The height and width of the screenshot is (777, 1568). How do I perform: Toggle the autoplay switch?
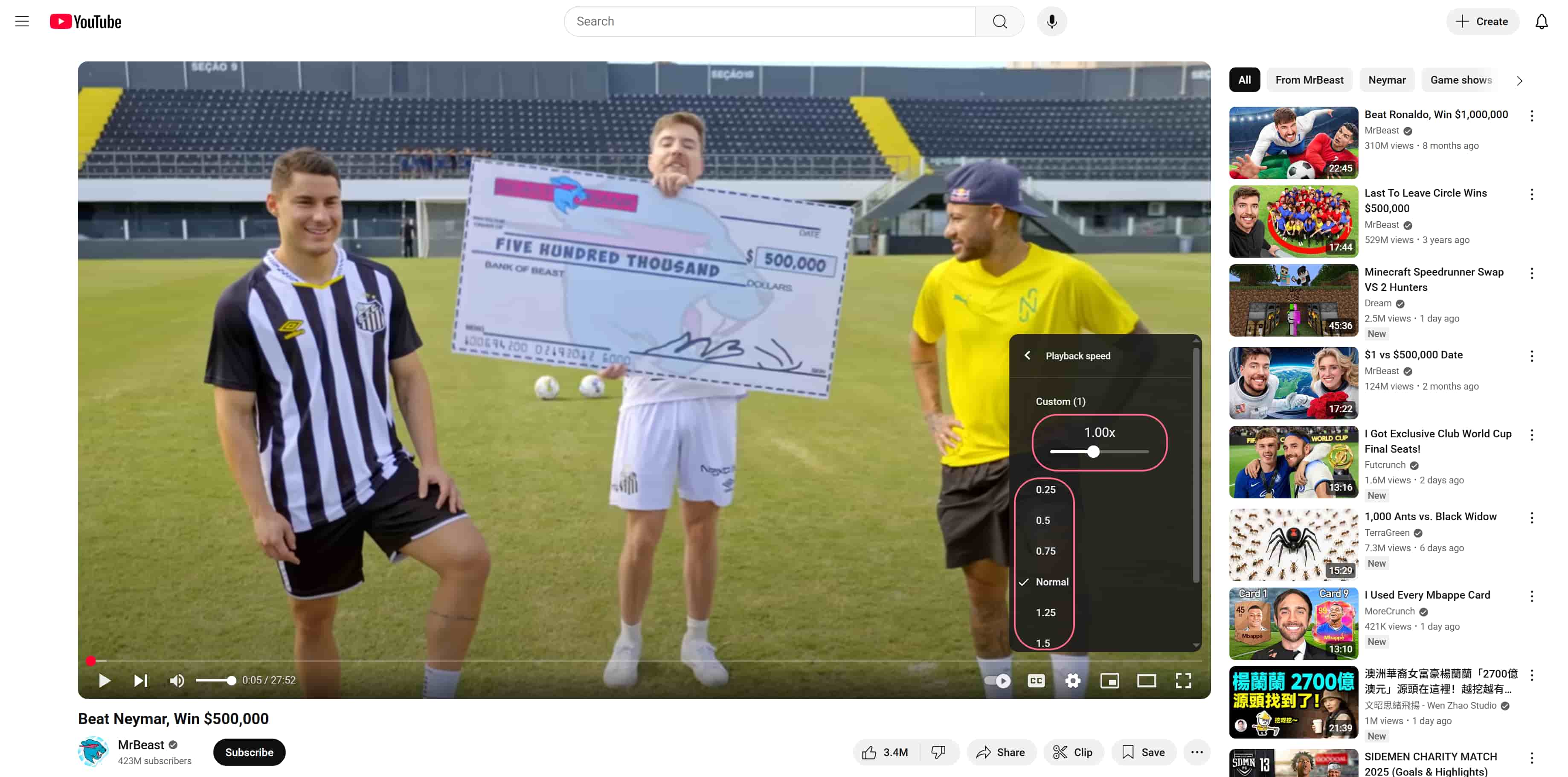coord(998,680)
